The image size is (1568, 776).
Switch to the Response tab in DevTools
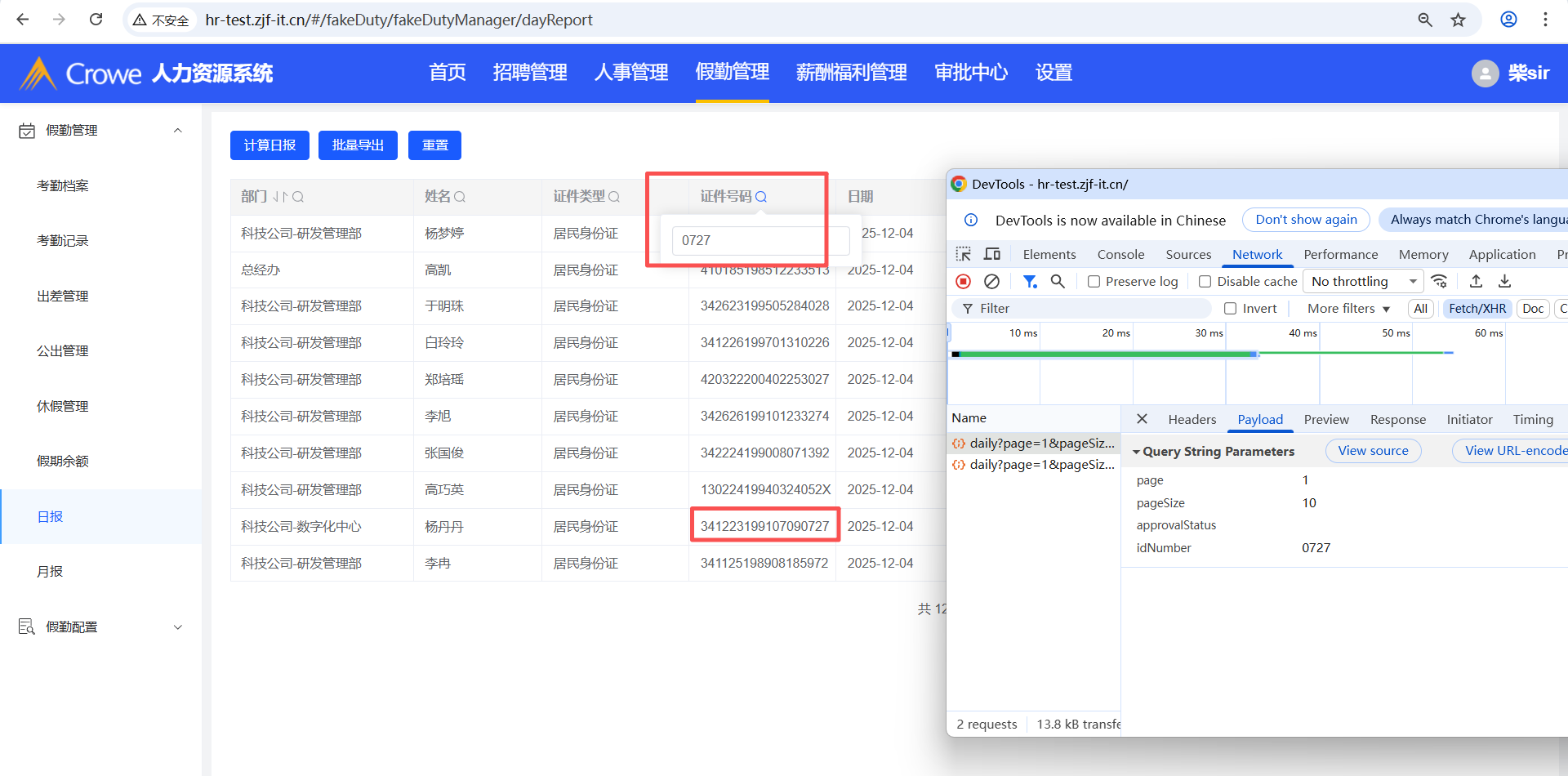click(1397, 419)
